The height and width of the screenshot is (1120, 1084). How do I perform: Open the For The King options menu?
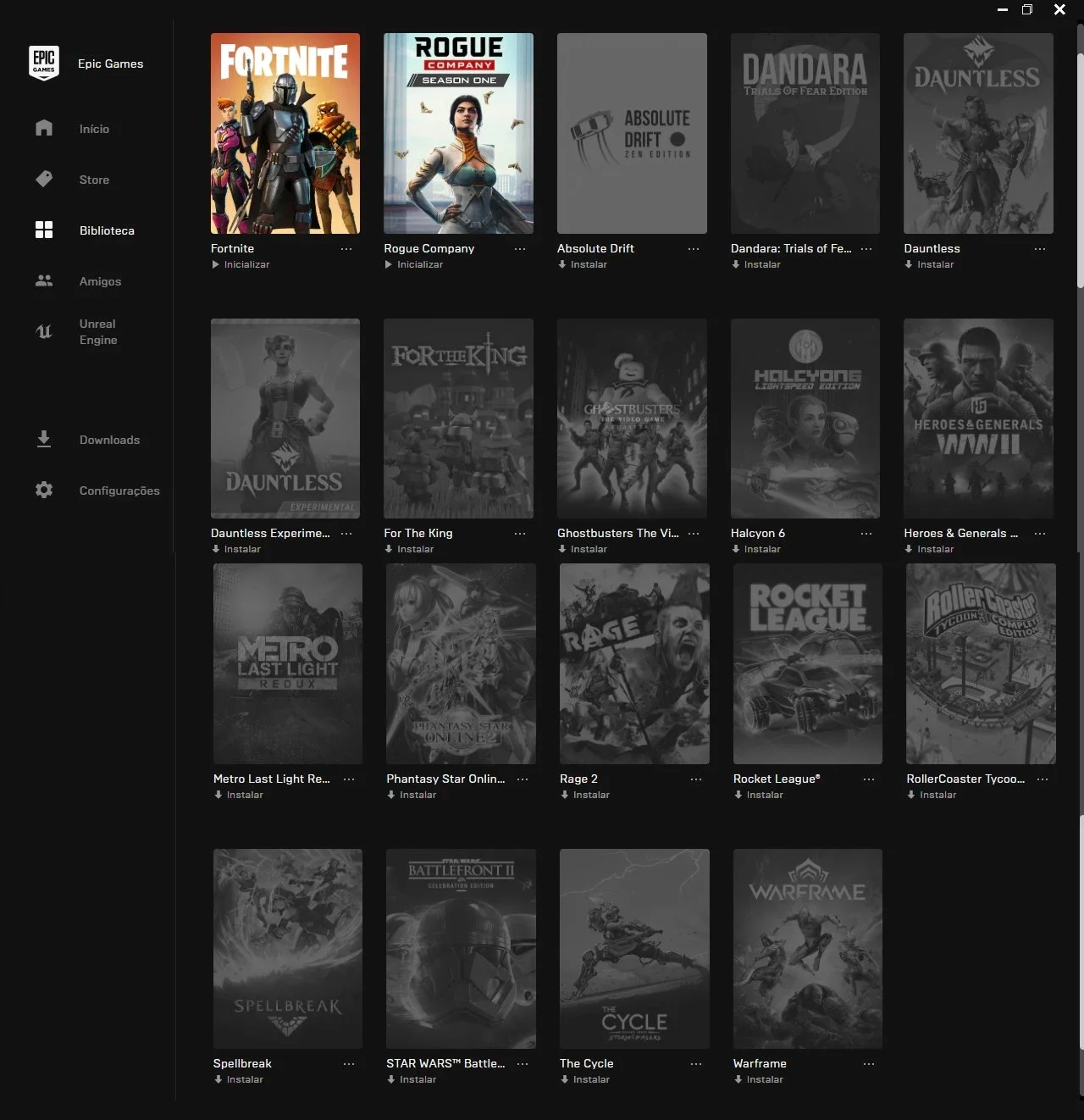point(520,533)
